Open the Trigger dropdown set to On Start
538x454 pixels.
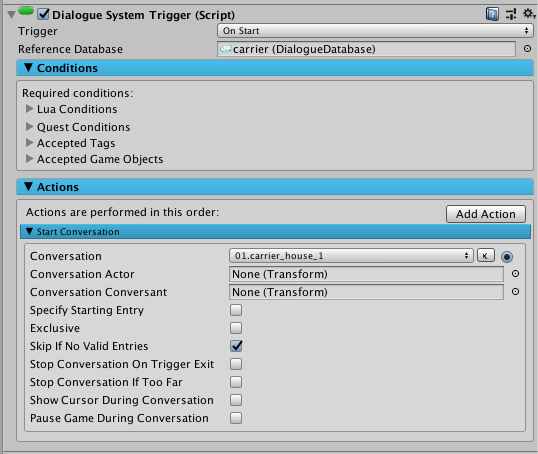[375, 31]
